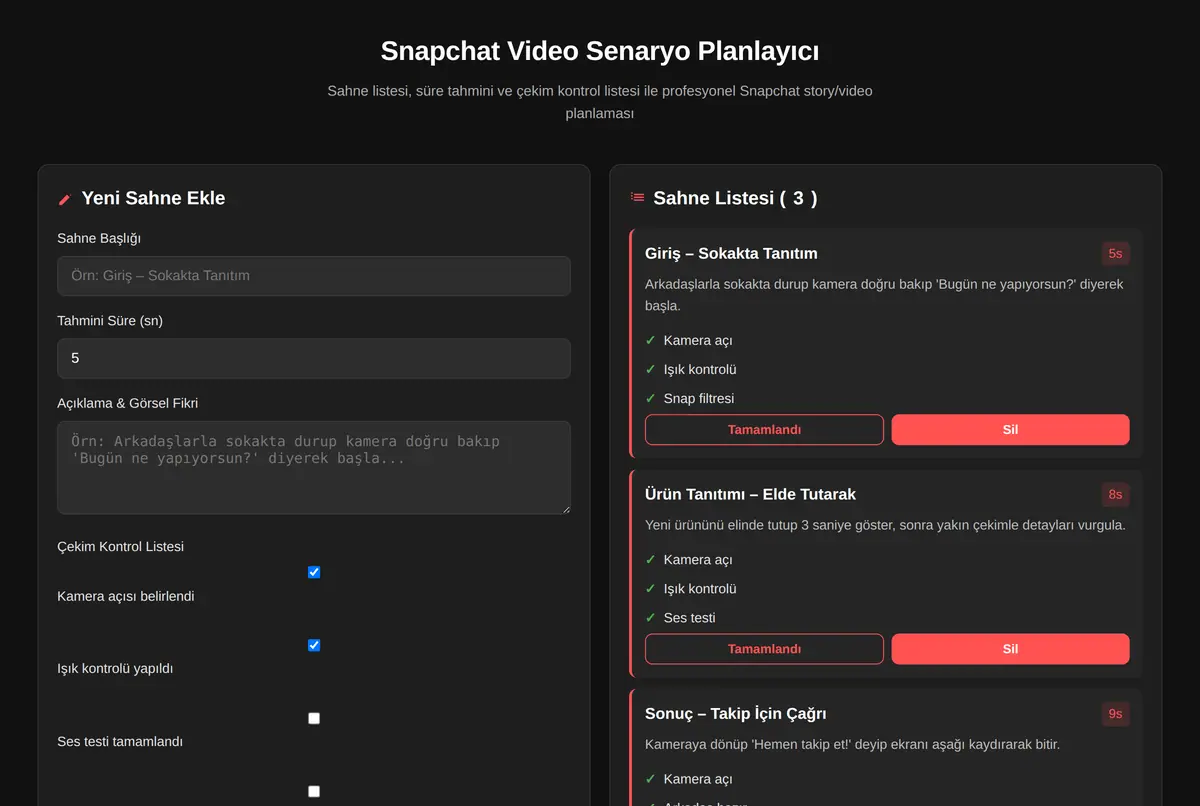
Task: Select the Sonuç – Takip İçin Çağrı title
Action: [735, 714]
